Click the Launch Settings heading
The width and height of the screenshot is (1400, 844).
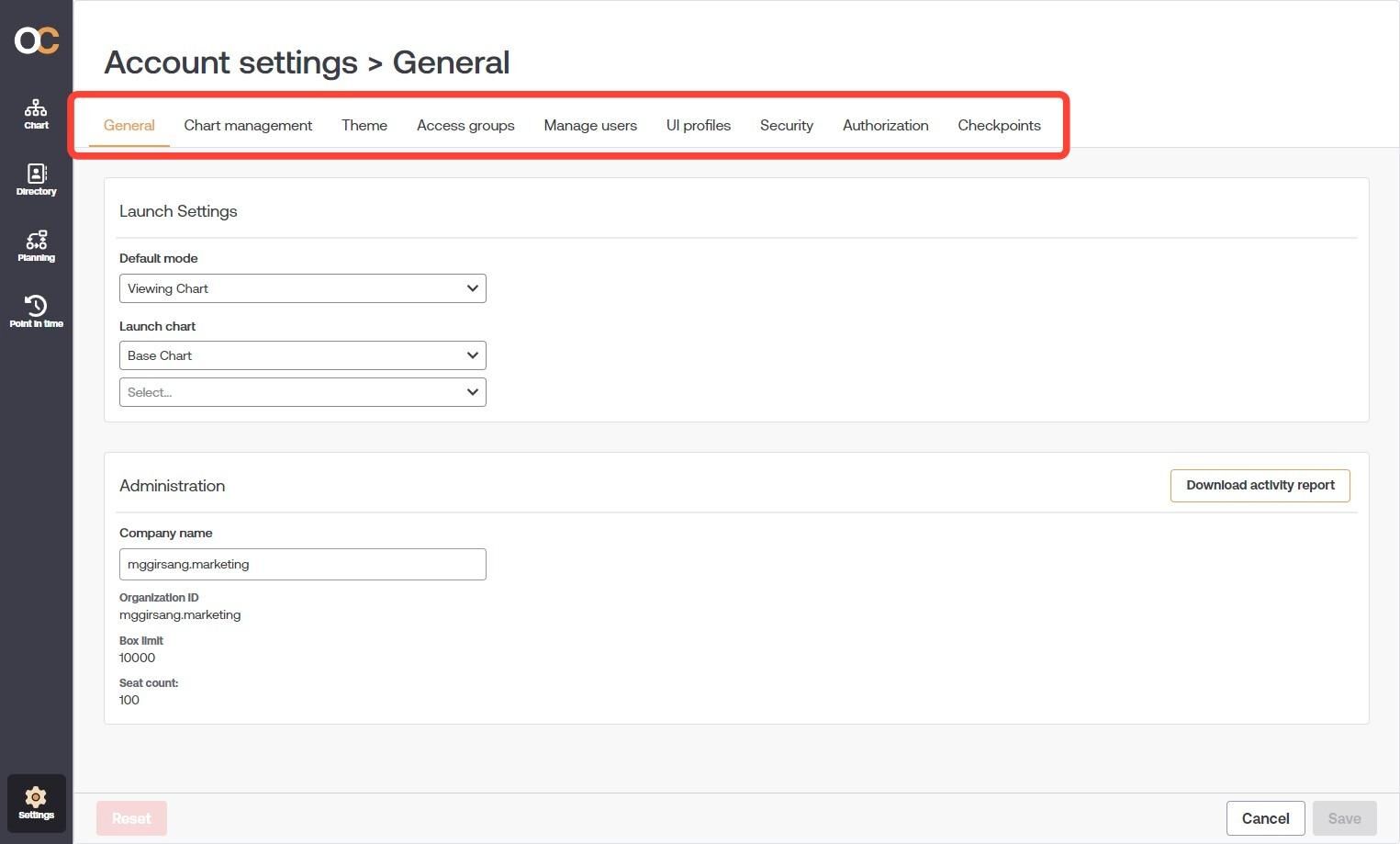tap(178, 211)
